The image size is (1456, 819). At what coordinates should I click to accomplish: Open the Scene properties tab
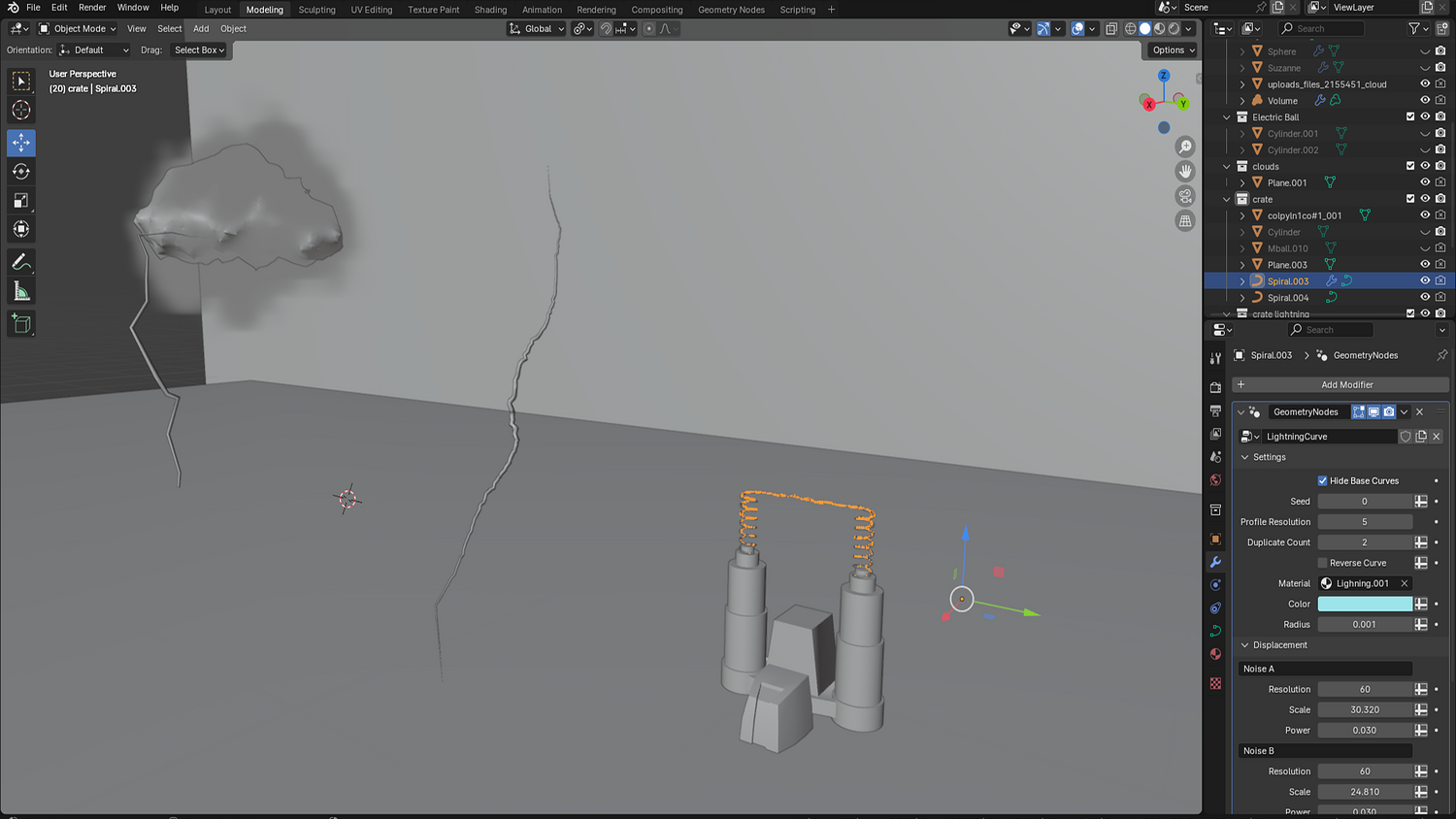[x=1215, y=457]
